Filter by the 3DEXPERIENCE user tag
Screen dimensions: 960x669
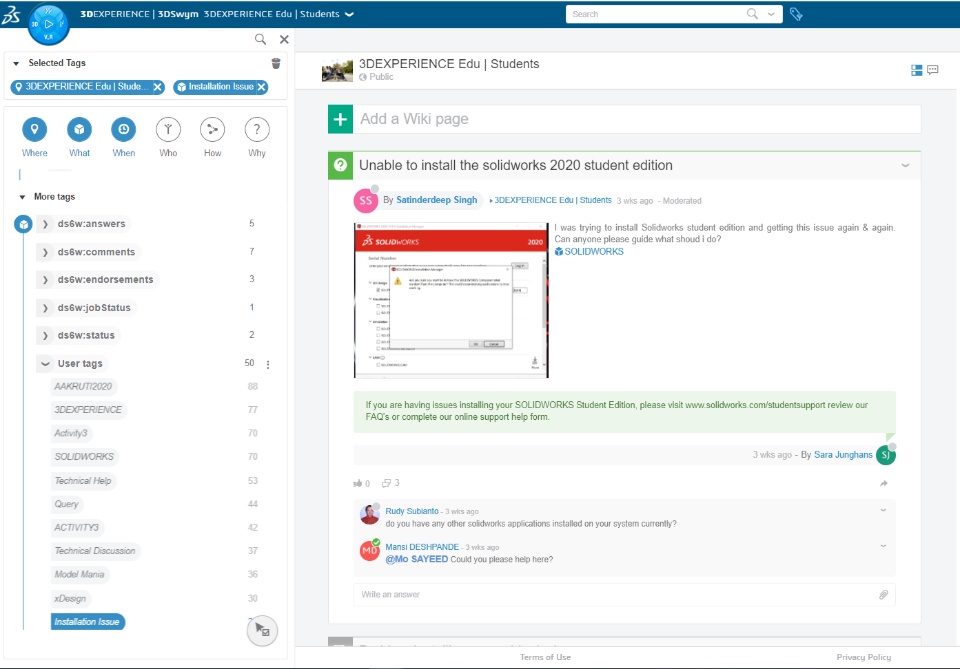point(88,409)
